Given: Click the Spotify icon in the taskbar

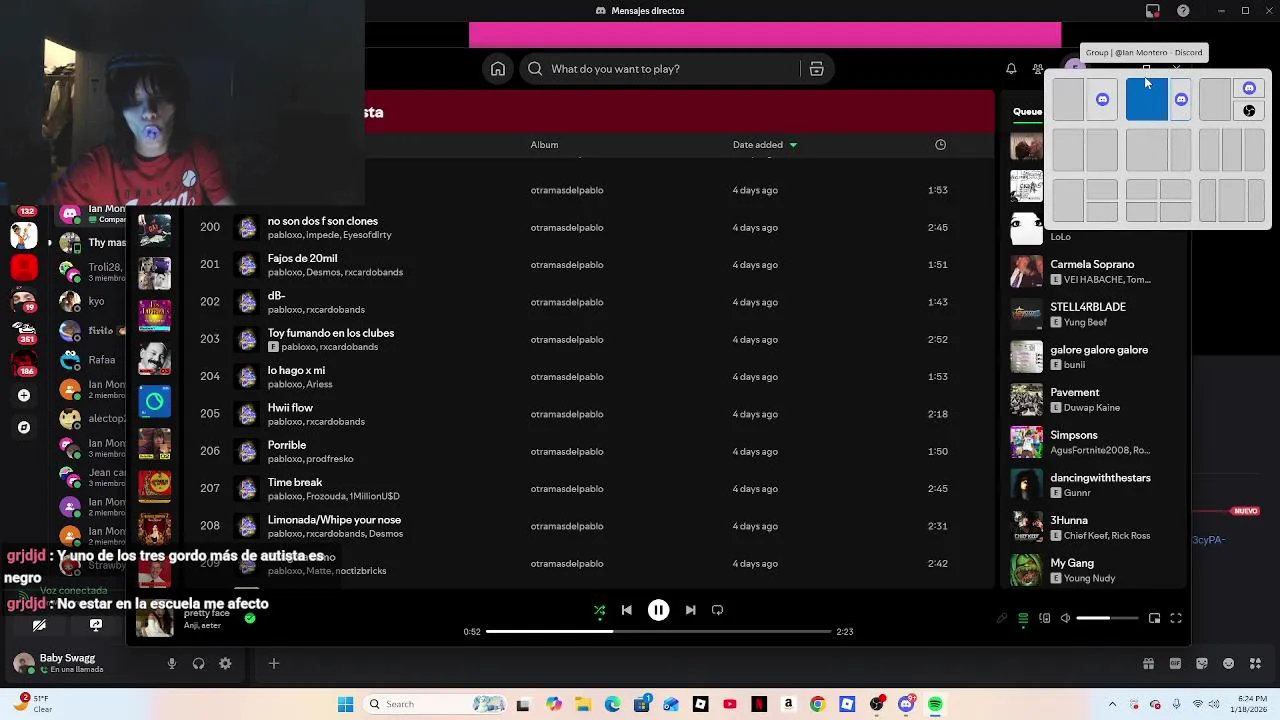Looking at the screenshot, I should click(x=935, y=704).
